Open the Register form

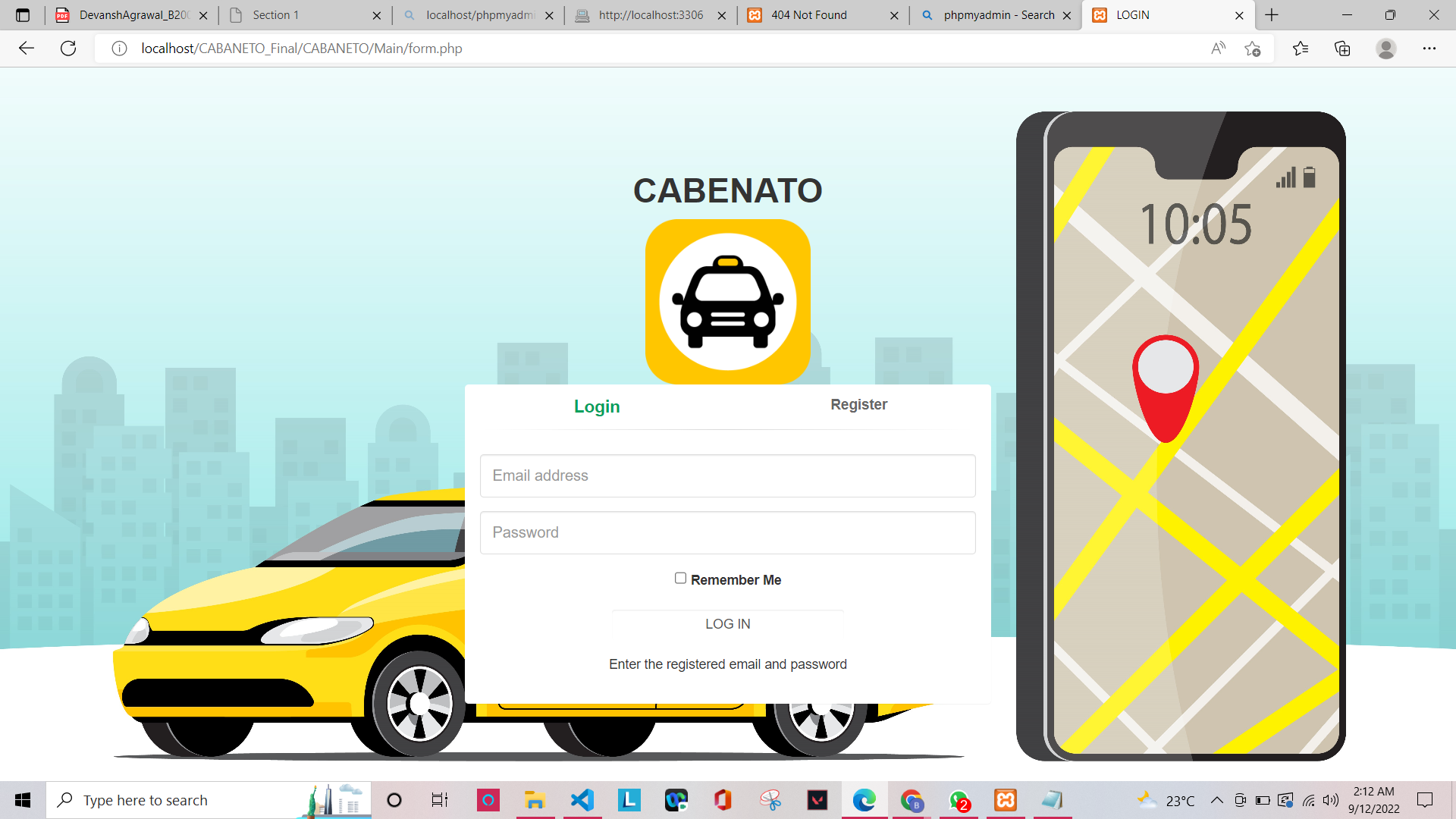pyautogui.click(x=858, y=404)
